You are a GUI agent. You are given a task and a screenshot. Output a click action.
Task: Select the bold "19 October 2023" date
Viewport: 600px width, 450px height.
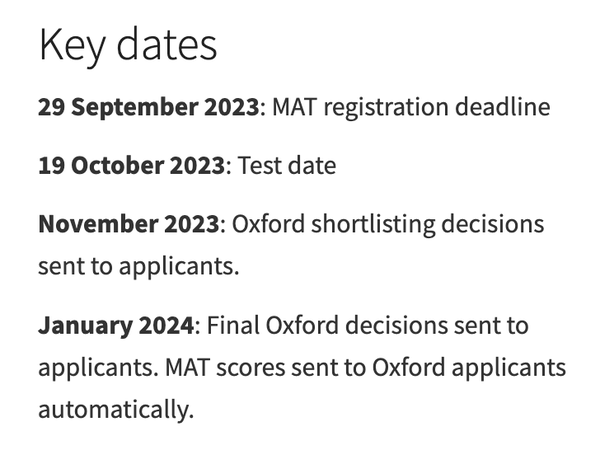coord(131,165)
